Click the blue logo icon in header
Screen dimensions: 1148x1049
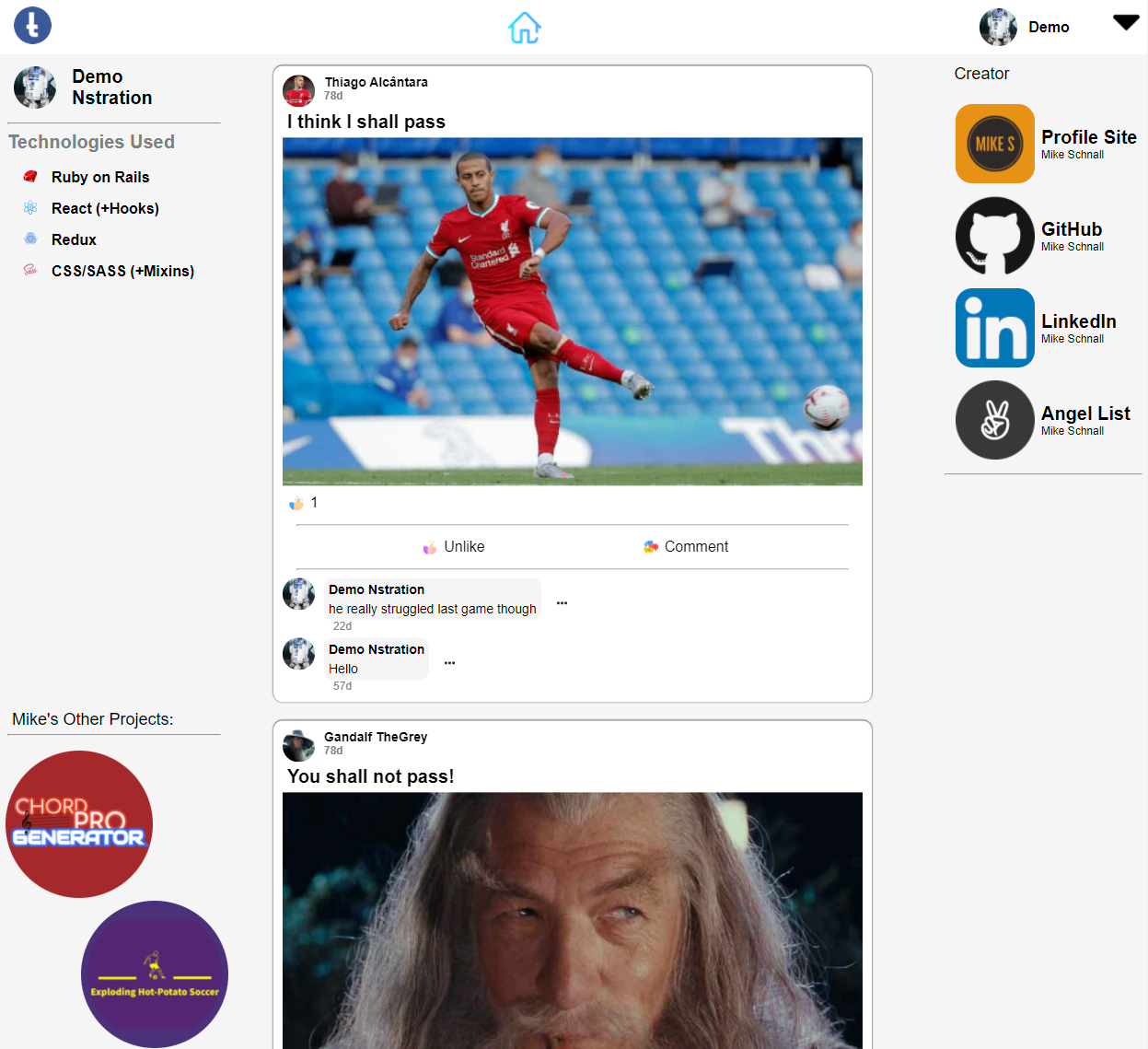(x=32, y=26)
